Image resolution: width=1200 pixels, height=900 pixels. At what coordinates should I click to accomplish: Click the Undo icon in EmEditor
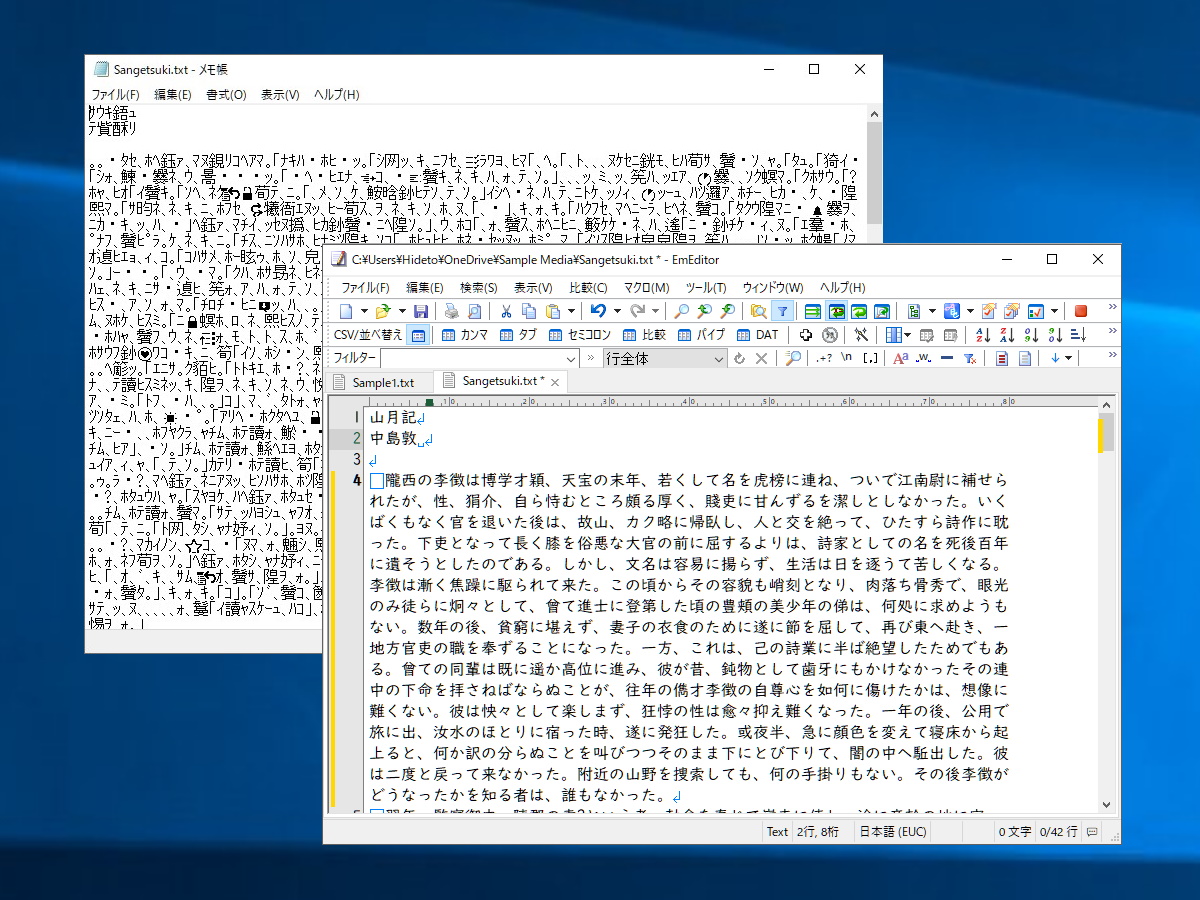click(x=598, y=311)
